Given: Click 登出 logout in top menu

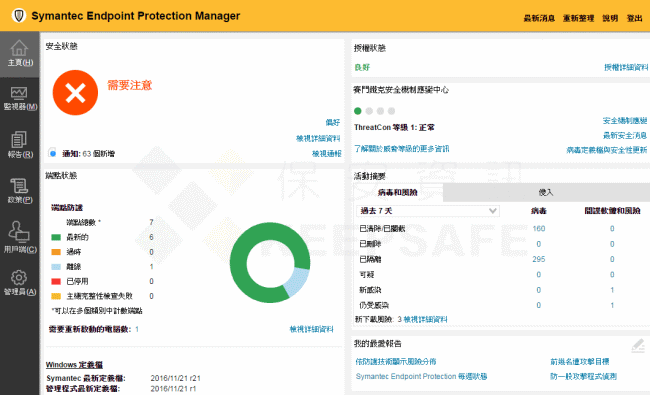Looking at the screenshot, I should [634, 18].
